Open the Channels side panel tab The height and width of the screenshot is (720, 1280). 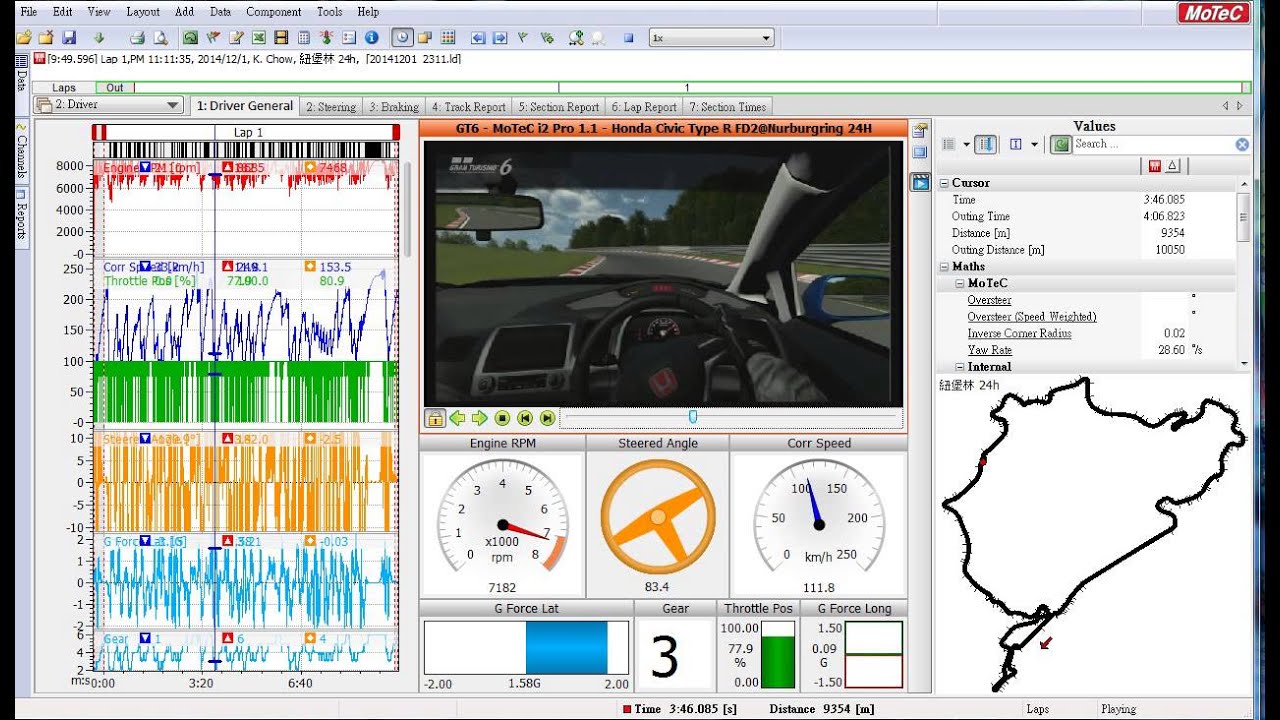click(21, 151)
